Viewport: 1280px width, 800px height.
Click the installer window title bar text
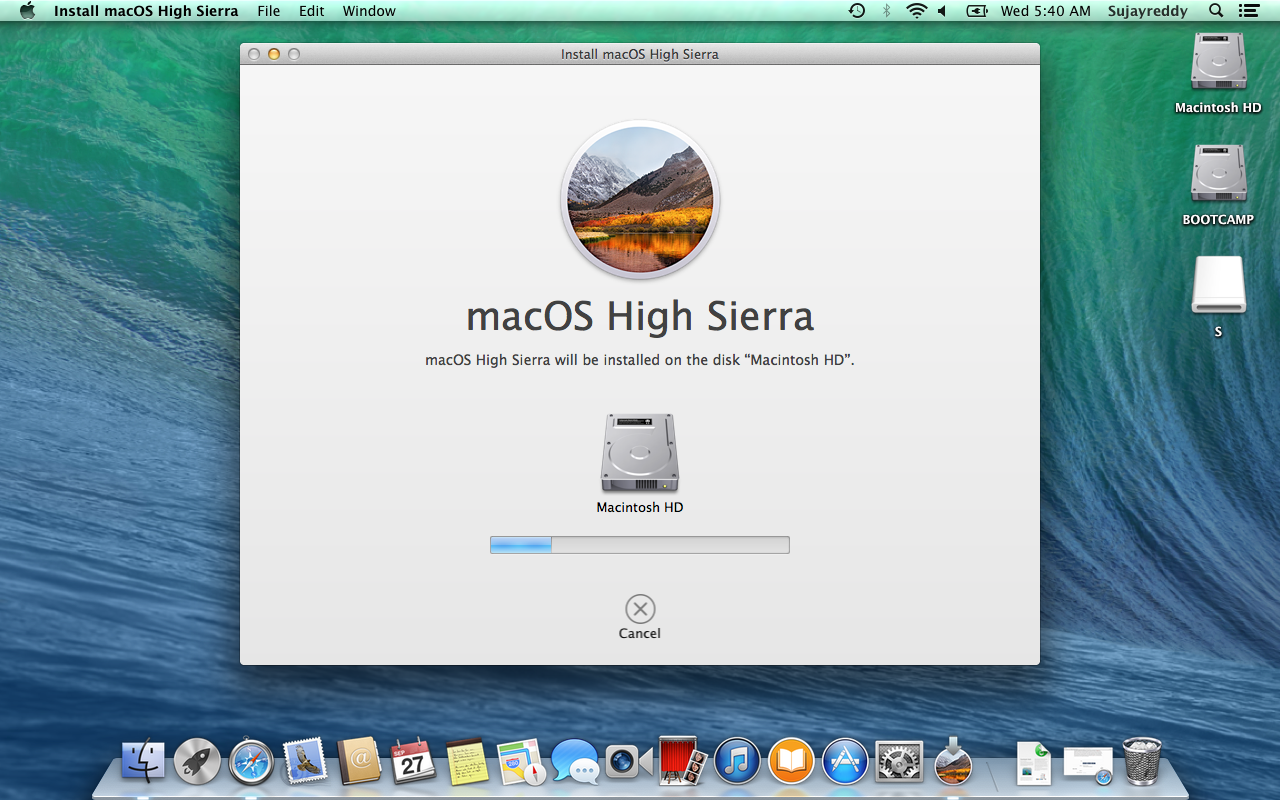click(x=640, y=54)
